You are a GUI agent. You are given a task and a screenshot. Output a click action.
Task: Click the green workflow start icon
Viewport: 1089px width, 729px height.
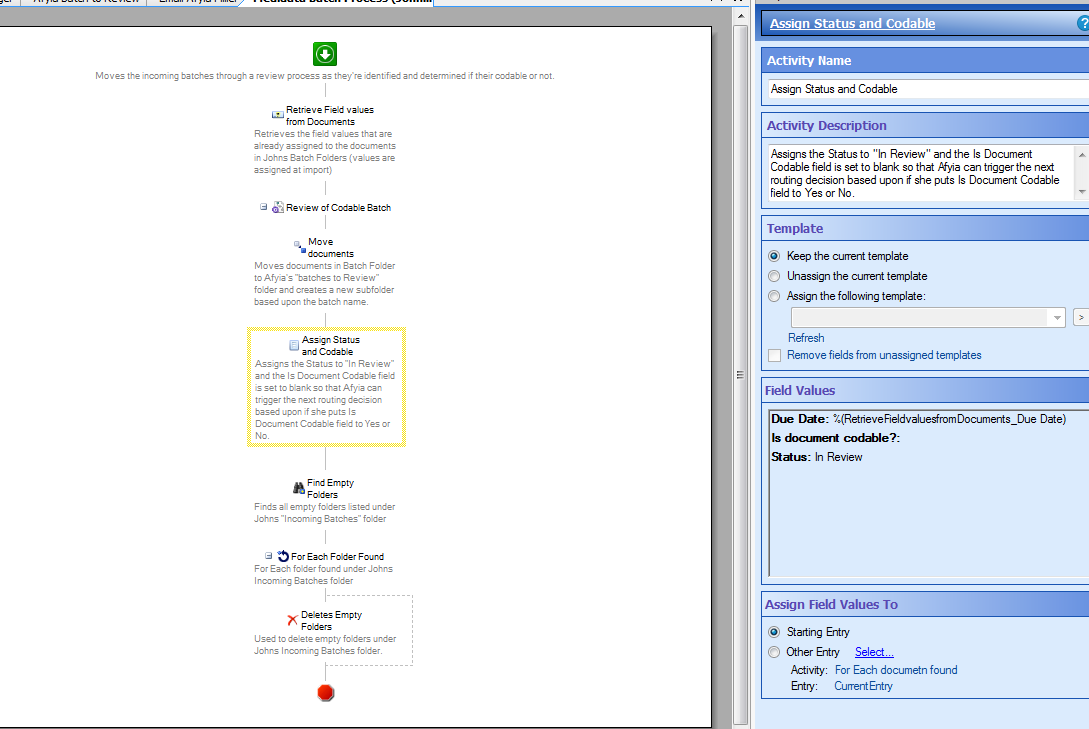coord(325,54)
